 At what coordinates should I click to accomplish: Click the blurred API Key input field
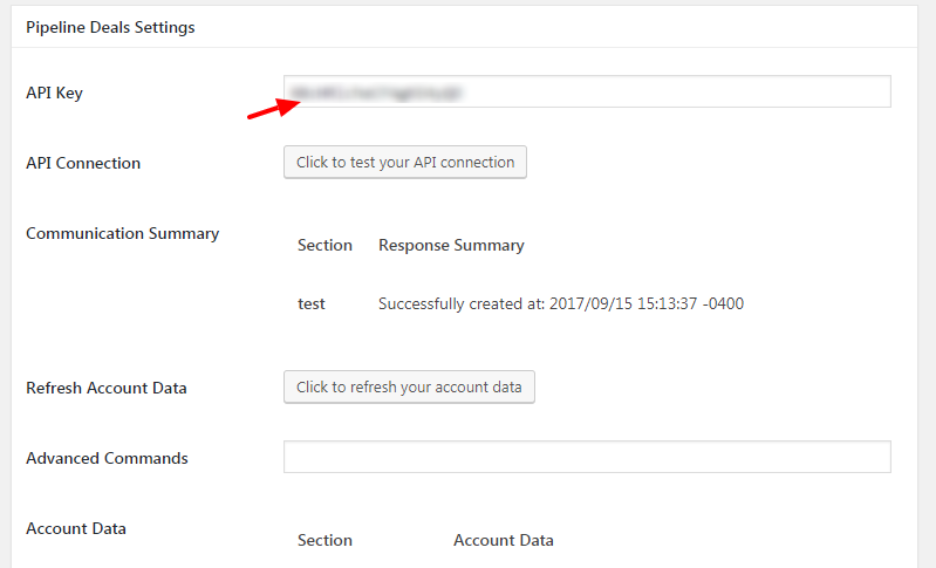(x=586, y=92)
